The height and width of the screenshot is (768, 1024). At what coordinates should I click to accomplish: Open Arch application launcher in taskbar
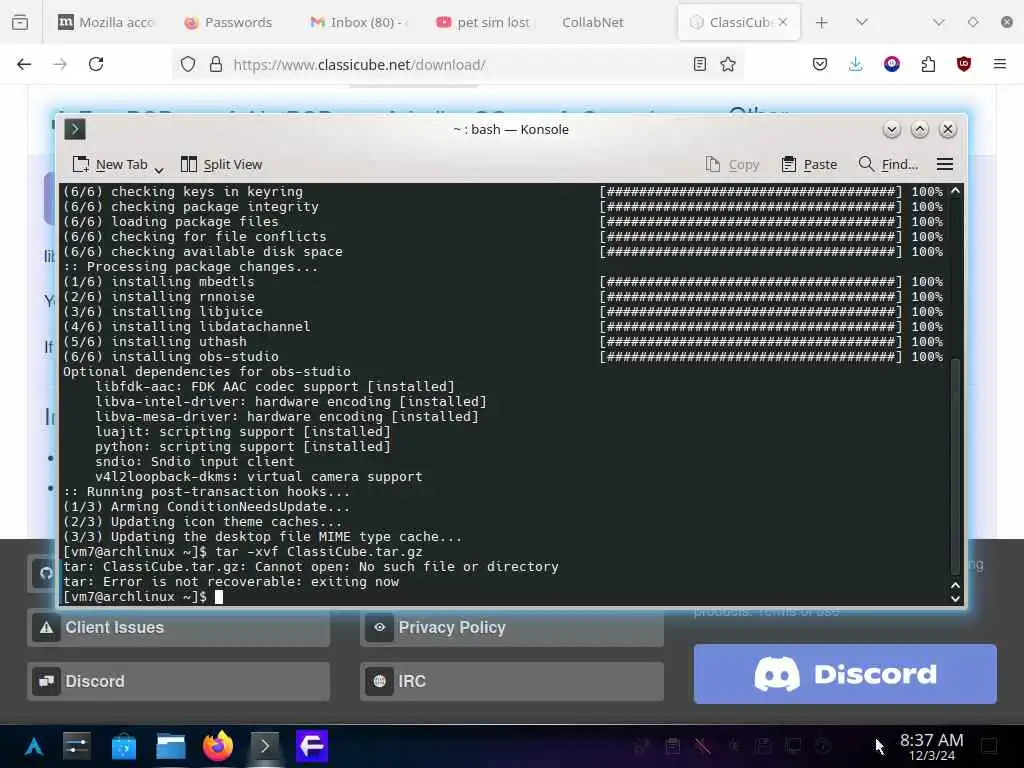34,746
